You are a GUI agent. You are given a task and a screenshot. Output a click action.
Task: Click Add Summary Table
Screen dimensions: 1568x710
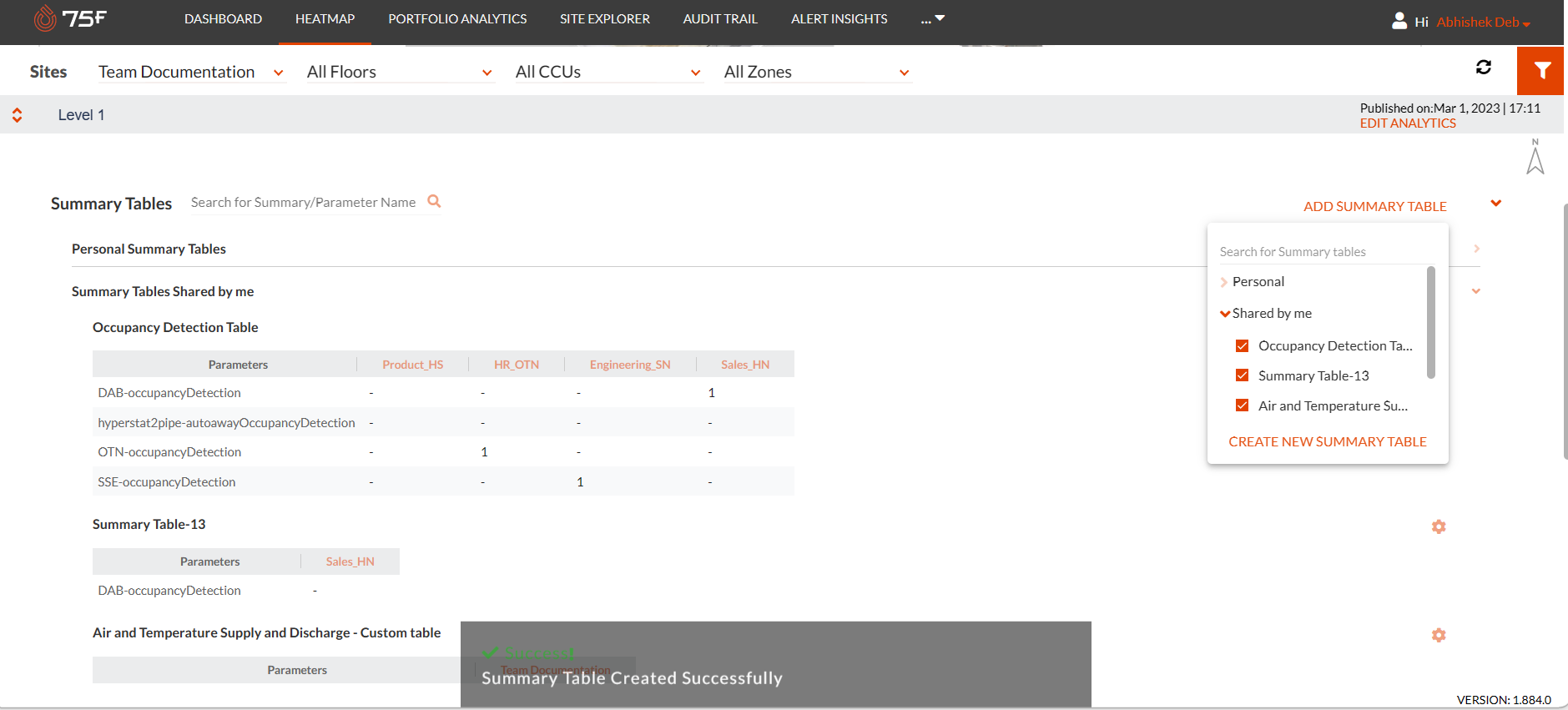tap(1375, 206)
